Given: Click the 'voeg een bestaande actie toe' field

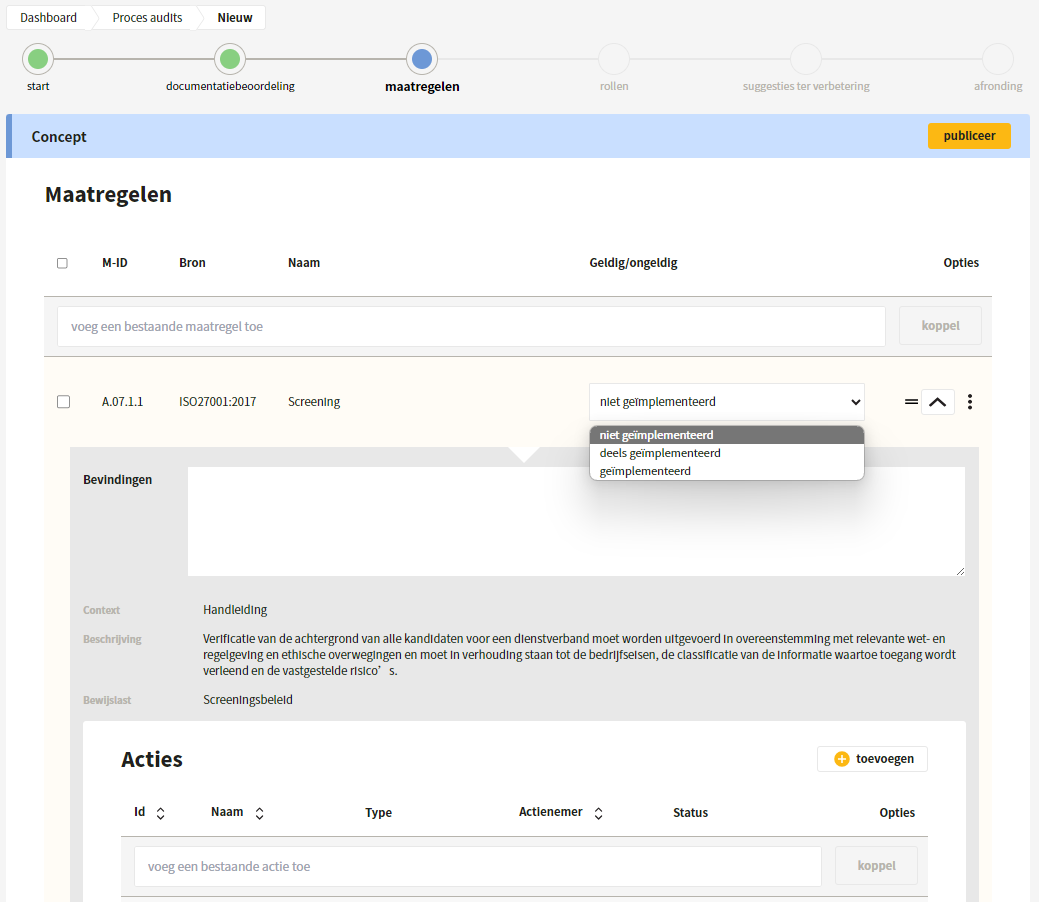Looking at the screenshot, I should (478, 866).
